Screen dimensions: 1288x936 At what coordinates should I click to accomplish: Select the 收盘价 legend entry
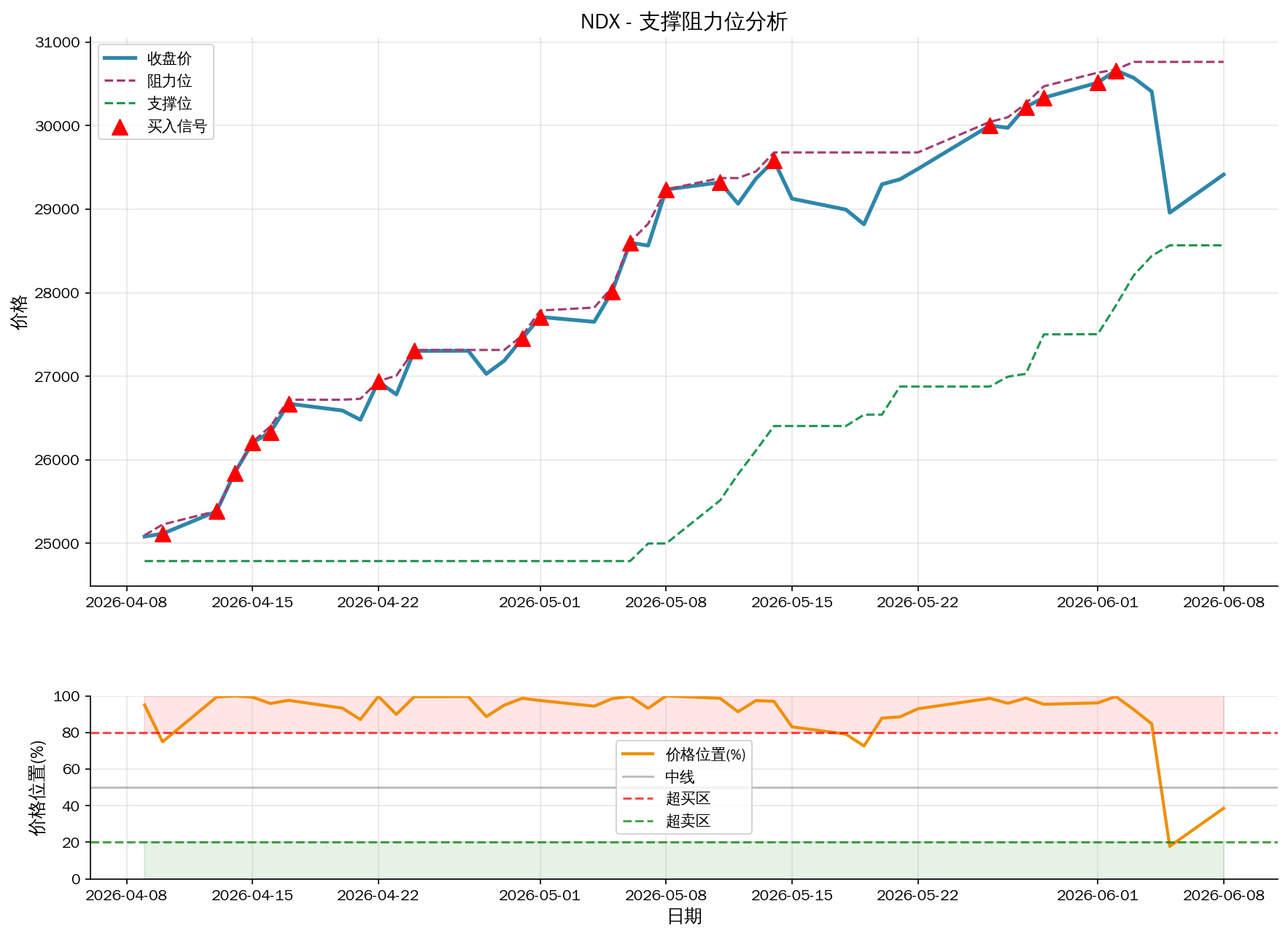point(148,58)
